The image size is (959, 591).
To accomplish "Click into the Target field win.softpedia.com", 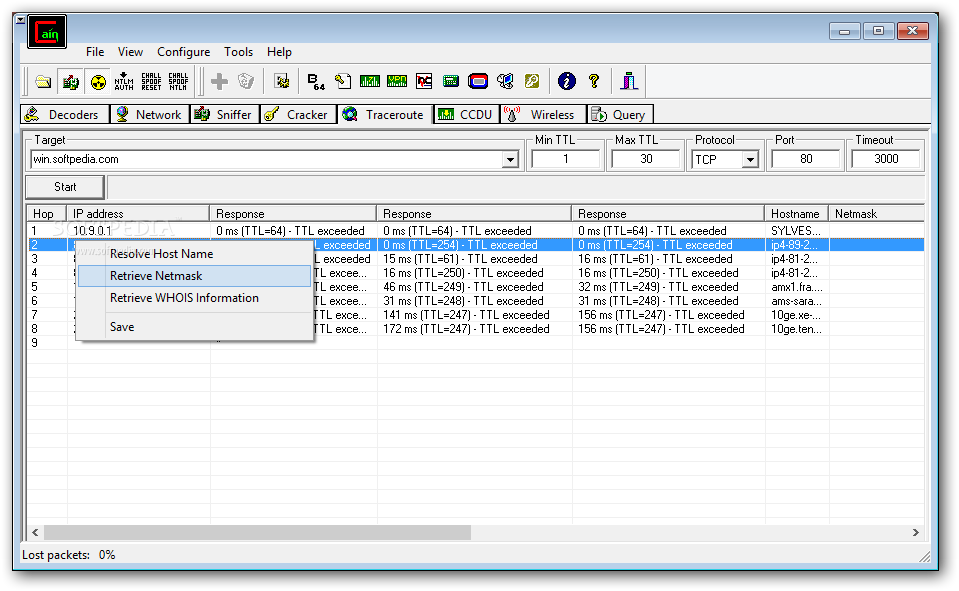I will pos(266,160).
